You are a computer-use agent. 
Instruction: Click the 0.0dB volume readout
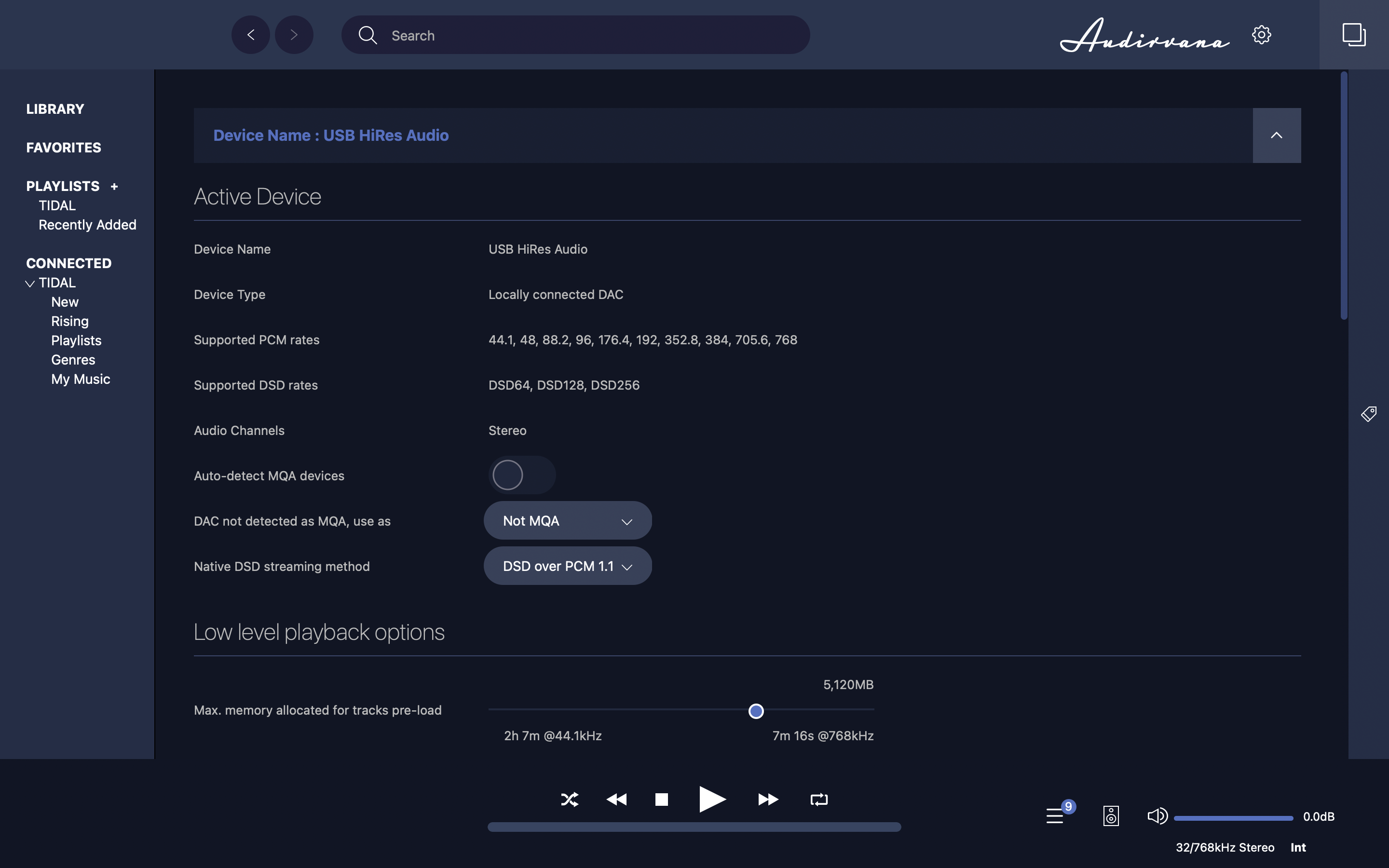point(1319,816)
